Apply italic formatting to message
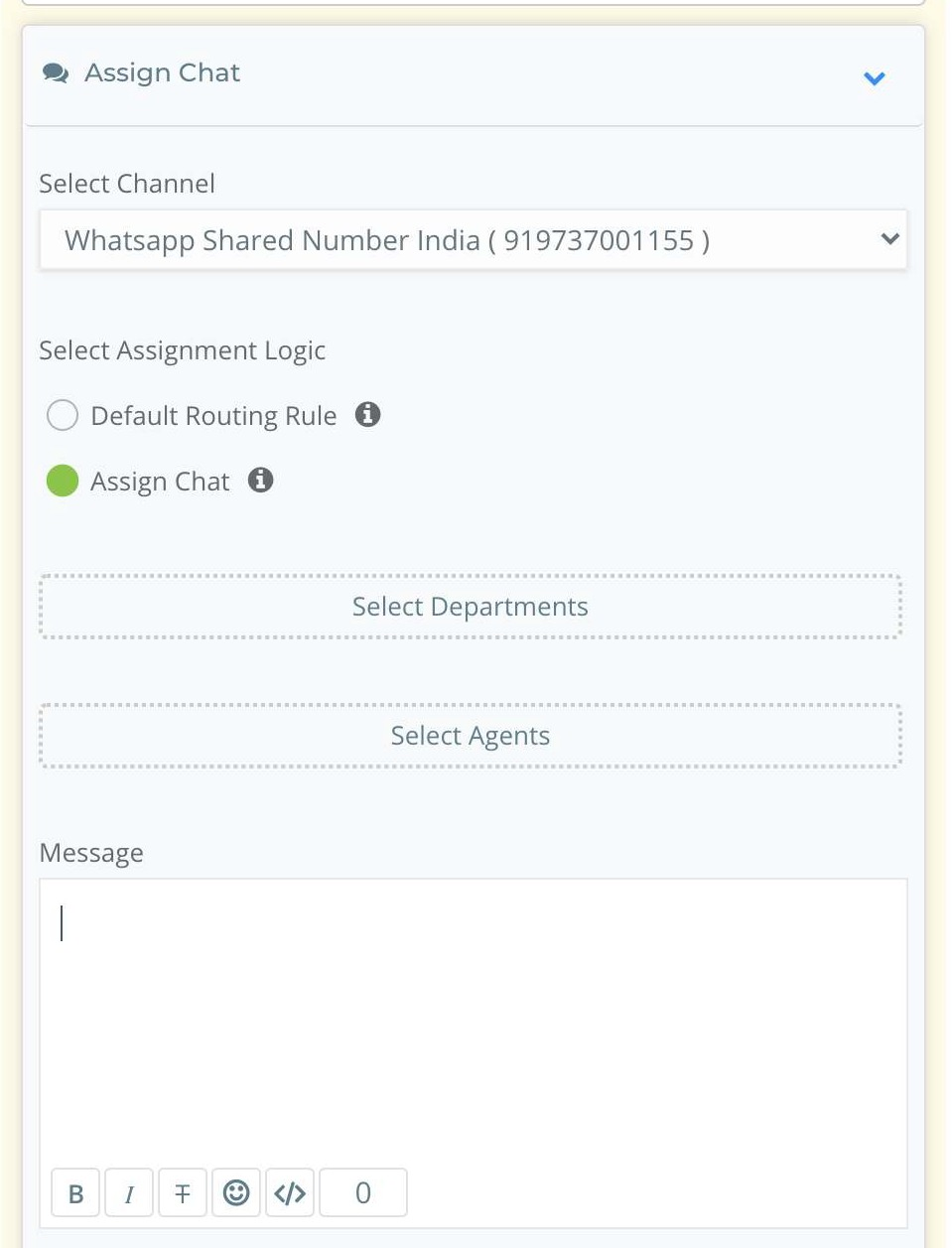952x1248 pixels. click(x=129, y=1193)
